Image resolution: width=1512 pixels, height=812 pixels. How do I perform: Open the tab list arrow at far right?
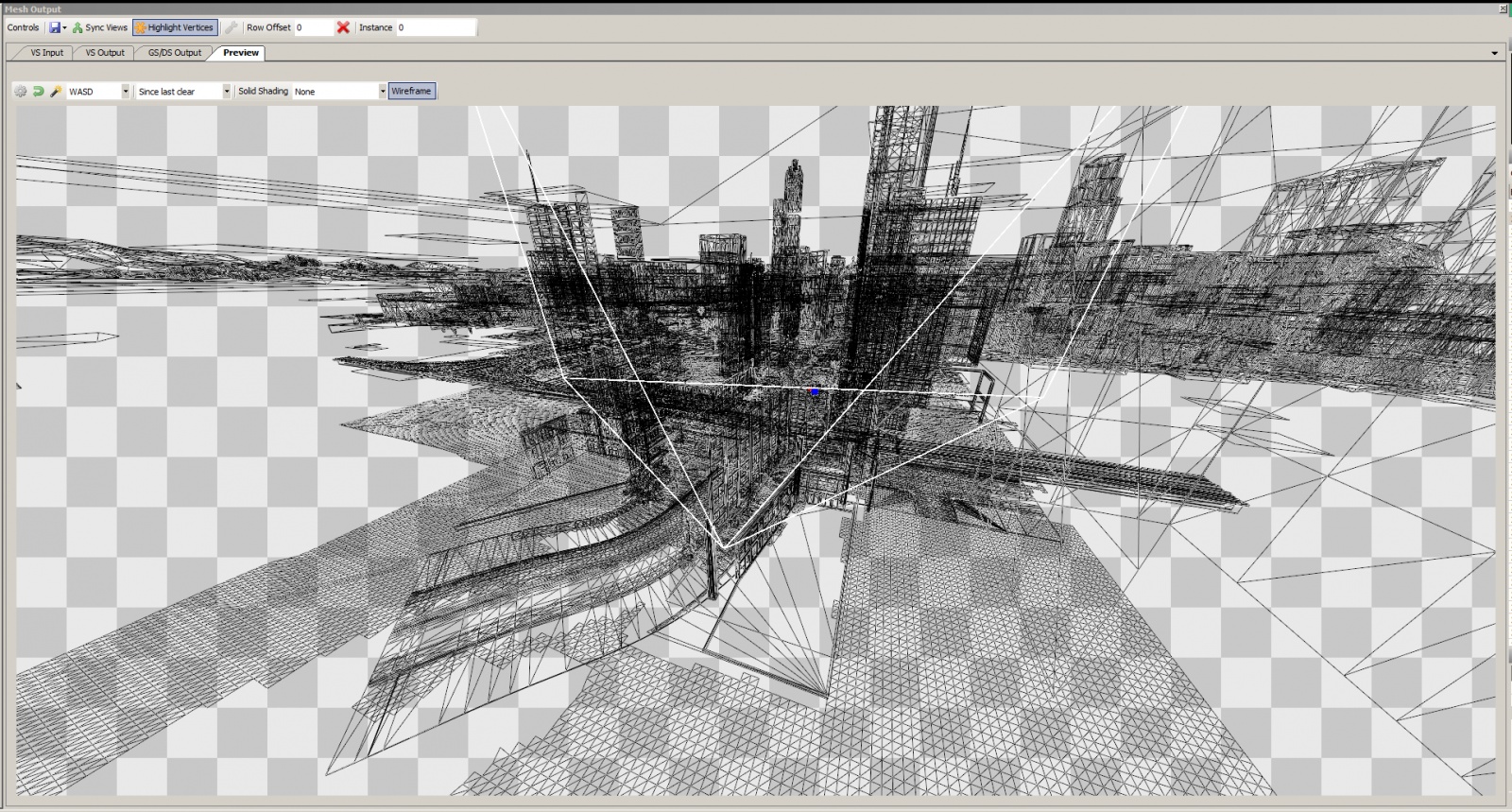tap(1495, 53)
